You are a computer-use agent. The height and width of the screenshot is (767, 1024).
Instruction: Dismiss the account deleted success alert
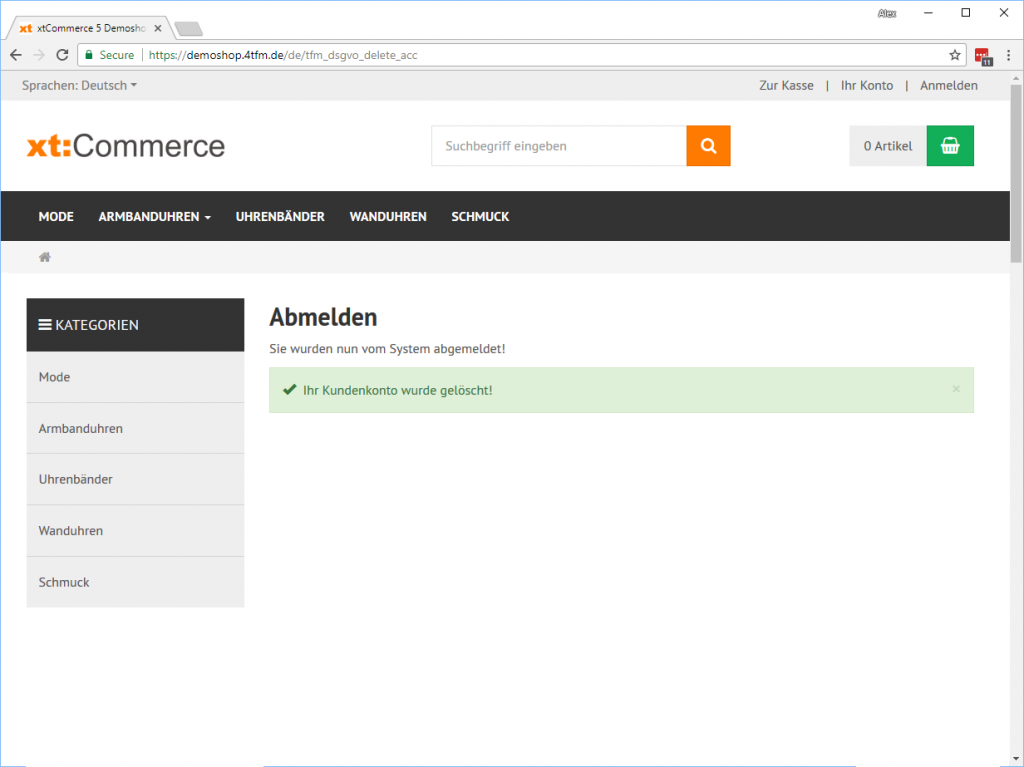coord(956,389)
